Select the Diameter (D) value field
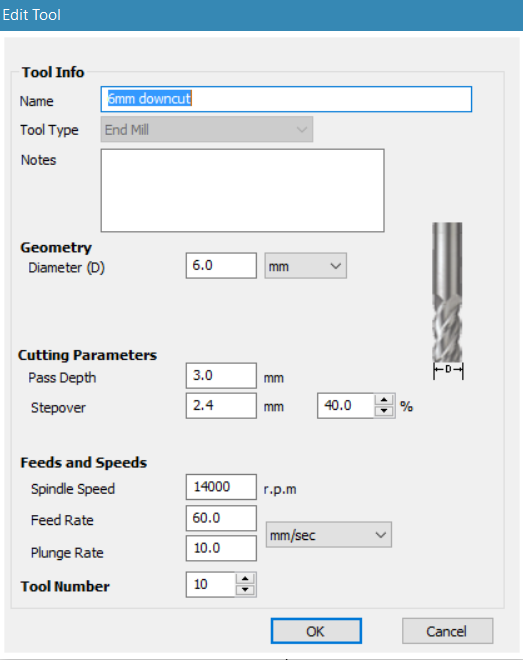The image size is (523, 660). [x=221, y=266]
